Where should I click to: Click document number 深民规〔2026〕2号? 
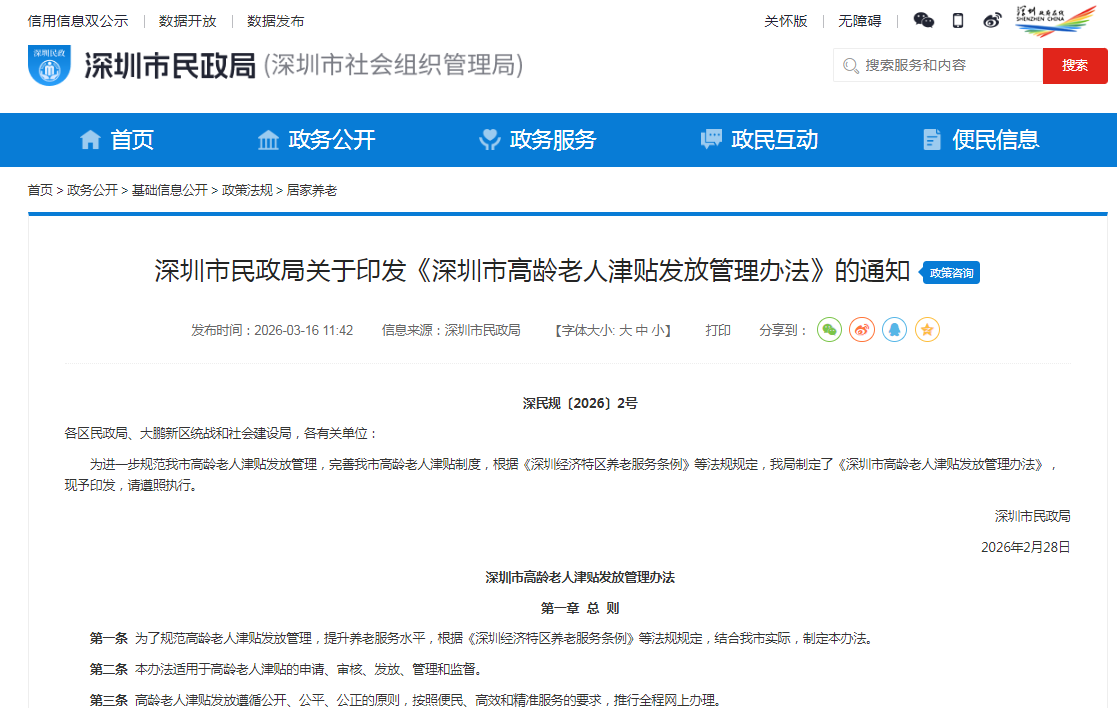point(580,404)
